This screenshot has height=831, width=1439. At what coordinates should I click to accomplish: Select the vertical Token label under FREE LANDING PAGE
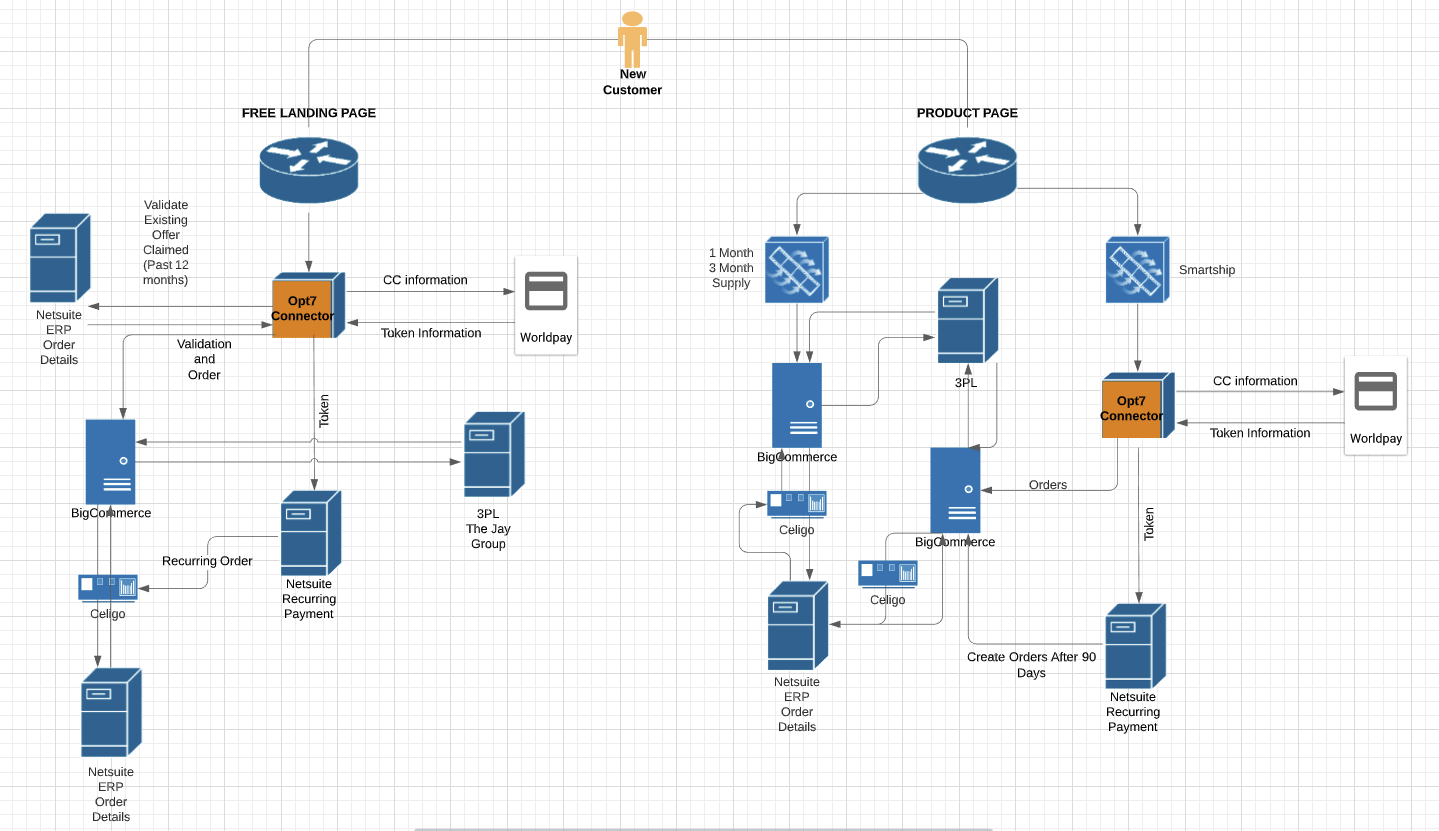(x=324, y=411)
